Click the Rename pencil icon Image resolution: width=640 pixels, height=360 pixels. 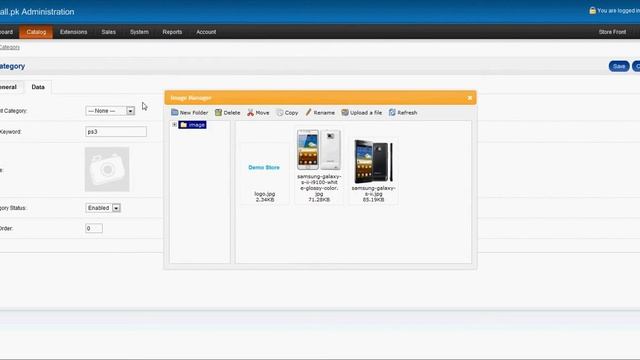point(309,112)
